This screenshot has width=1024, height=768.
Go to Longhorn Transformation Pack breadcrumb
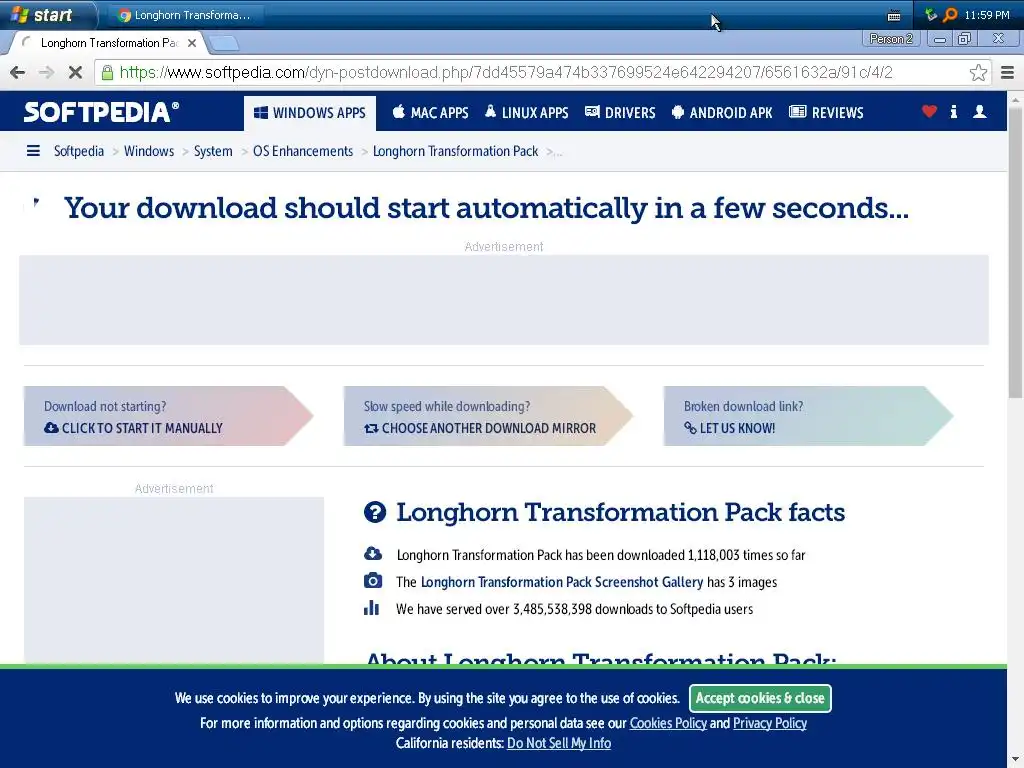click(455, 151)
